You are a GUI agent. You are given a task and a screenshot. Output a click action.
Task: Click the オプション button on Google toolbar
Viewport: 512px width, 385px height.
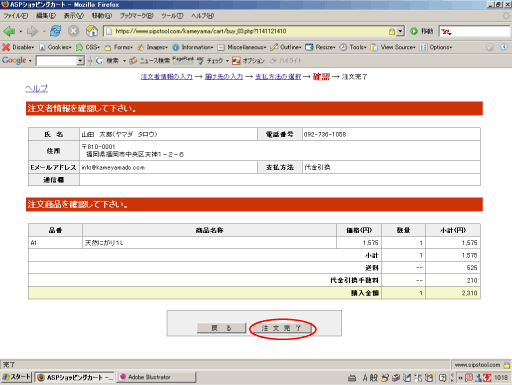pyautogui.click(x=249, y=61)
